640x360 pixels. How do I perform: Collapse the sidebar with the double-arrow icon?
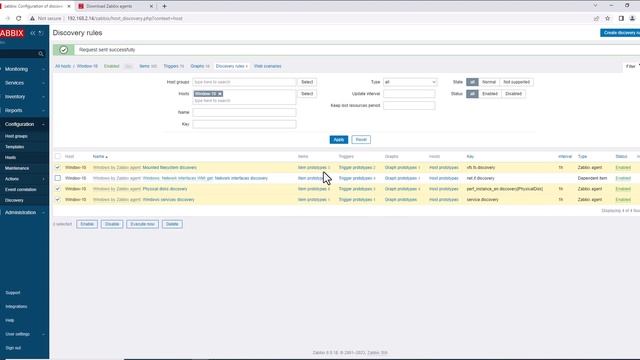(x=33, y=33)
